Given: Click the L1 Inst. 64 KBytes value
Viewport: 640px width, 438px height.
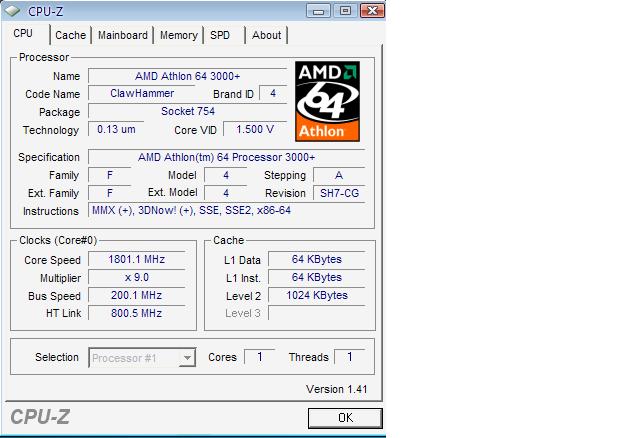Looking at the screenshot, I should point(317,278).
